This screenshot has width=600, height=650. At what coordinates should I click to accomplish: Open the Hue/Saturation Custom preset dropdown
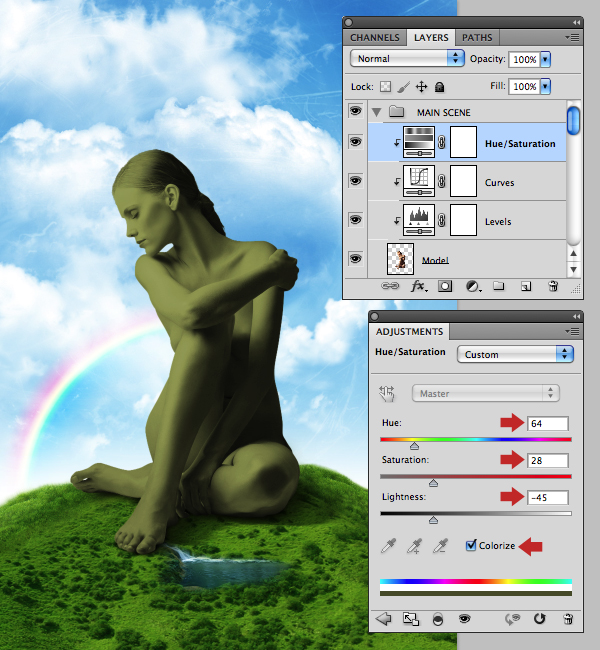515,354
